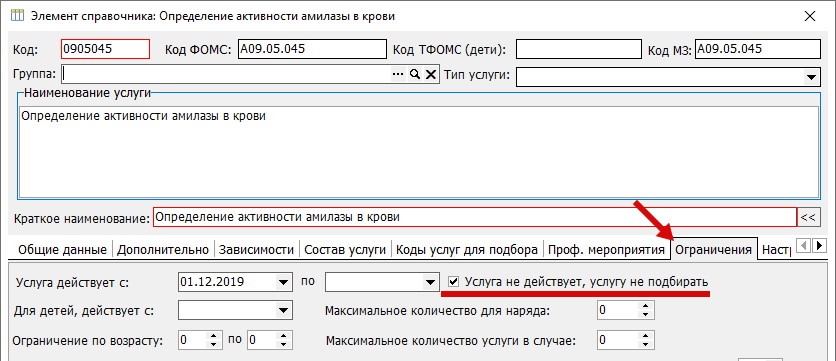Click the 'Максимальное количество услуги в случае' number field

(x=617, y=340)
